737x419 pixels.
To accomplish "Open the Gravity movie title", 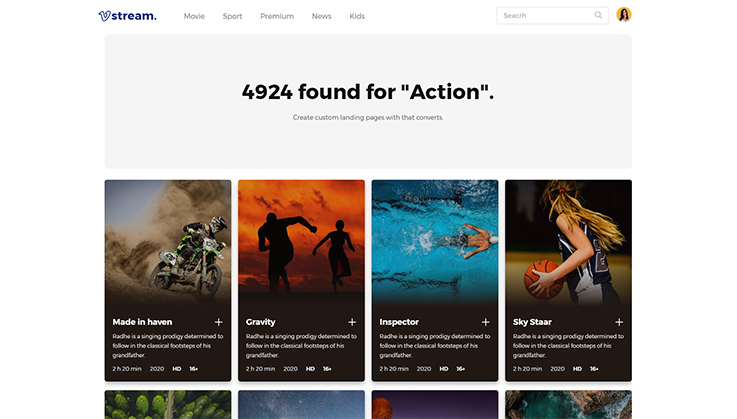I will point(260,322).
